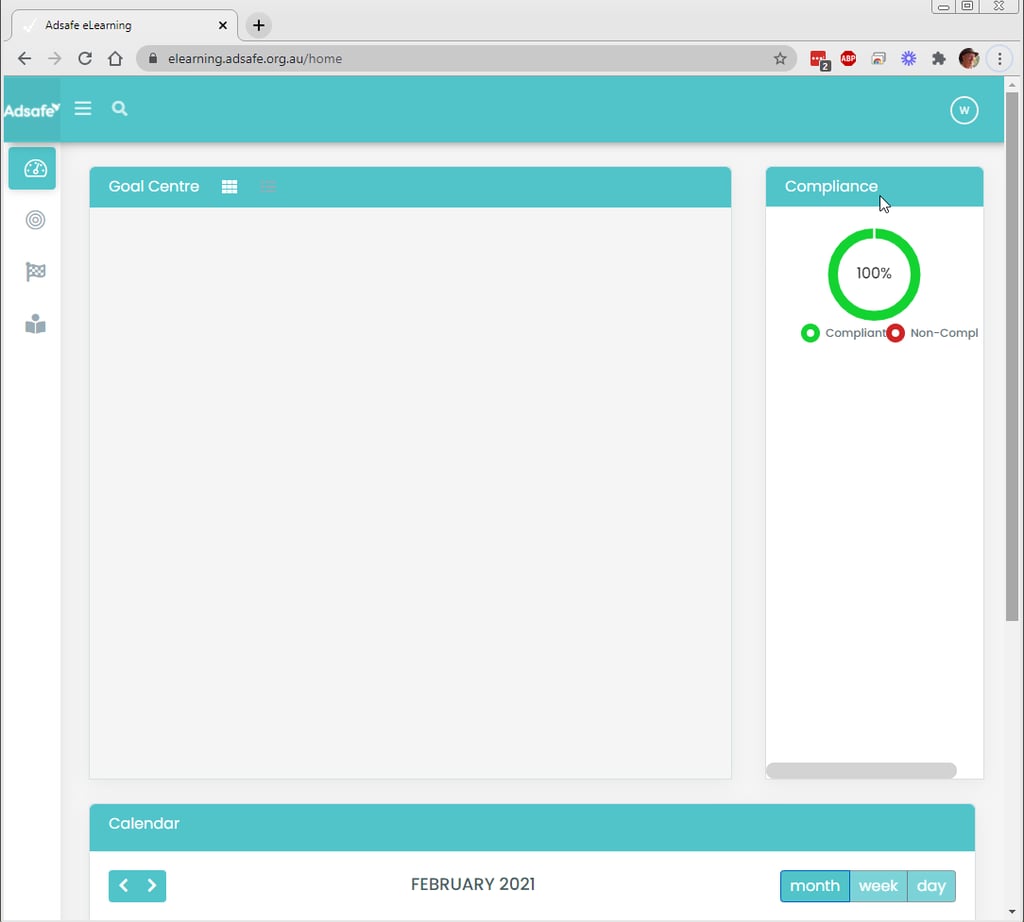
Task: Click the FEBRUARY 2021 calendar title
Action: pyautogui.click(x=473, y=884)
